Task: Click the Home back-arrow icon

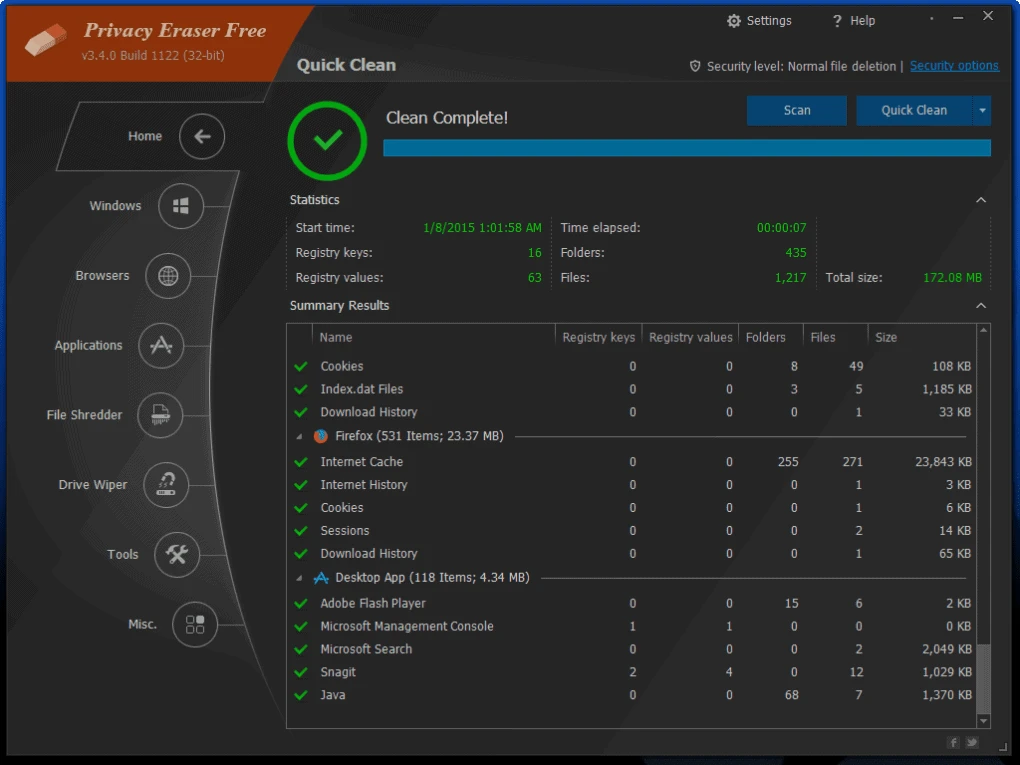Action: (202, 137)
